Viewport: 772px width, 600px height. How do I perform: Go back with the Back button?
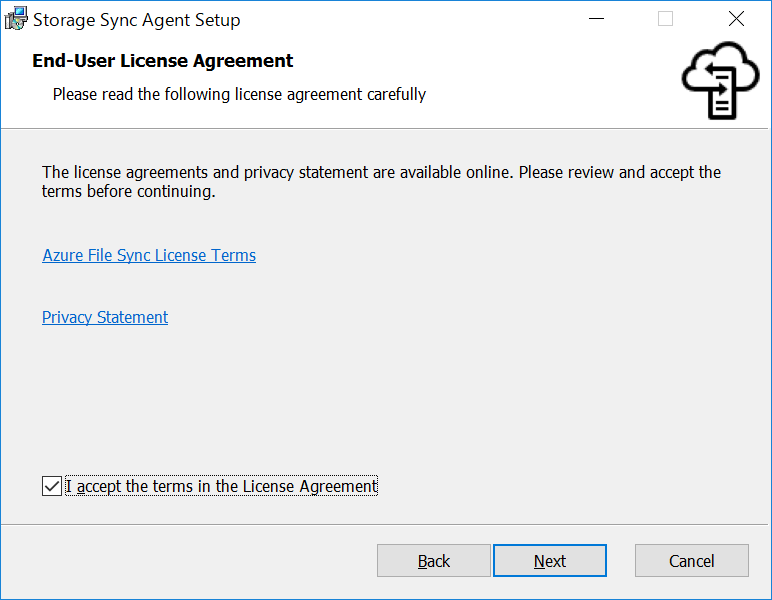[434, 561]
